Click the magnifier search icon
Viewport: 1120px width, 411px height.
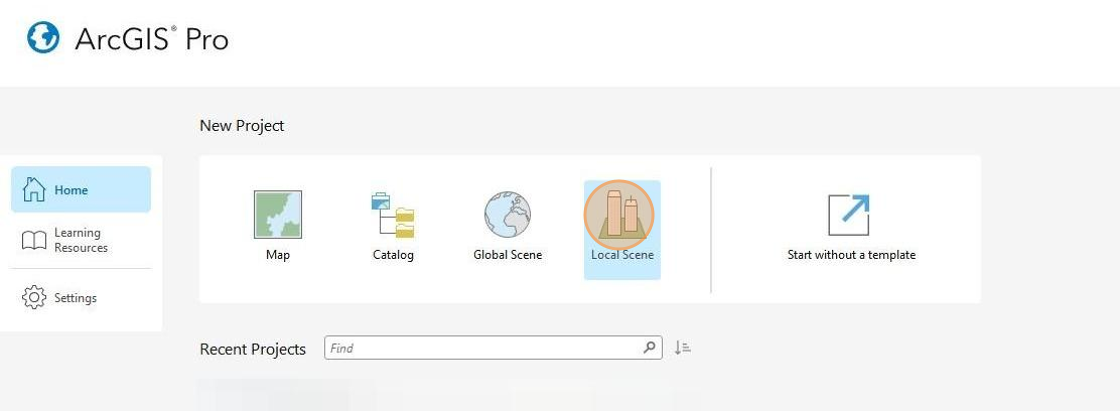coord(649,348)
